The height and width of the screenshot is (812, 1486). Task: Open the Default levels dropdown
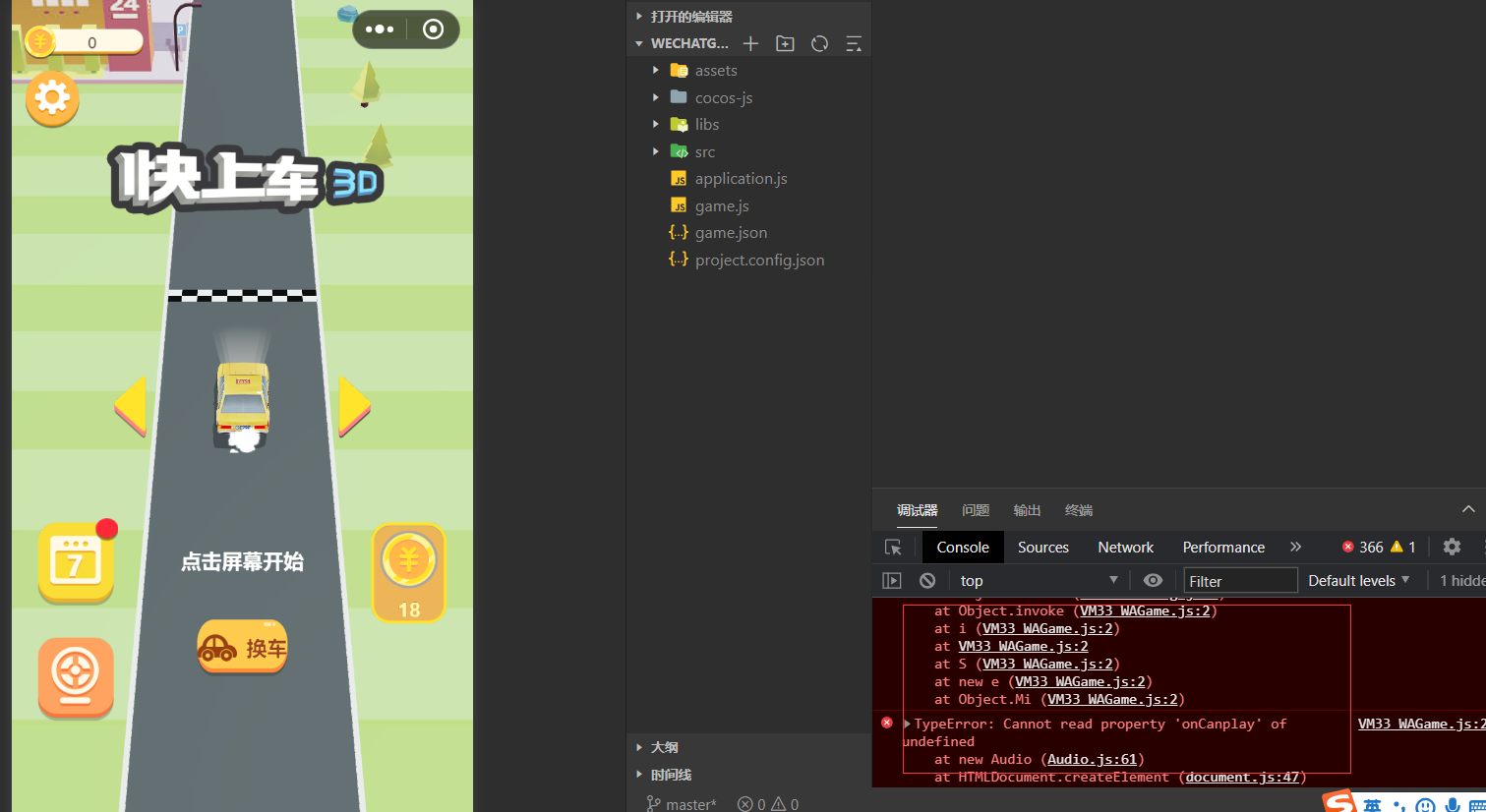(1359, 581)
